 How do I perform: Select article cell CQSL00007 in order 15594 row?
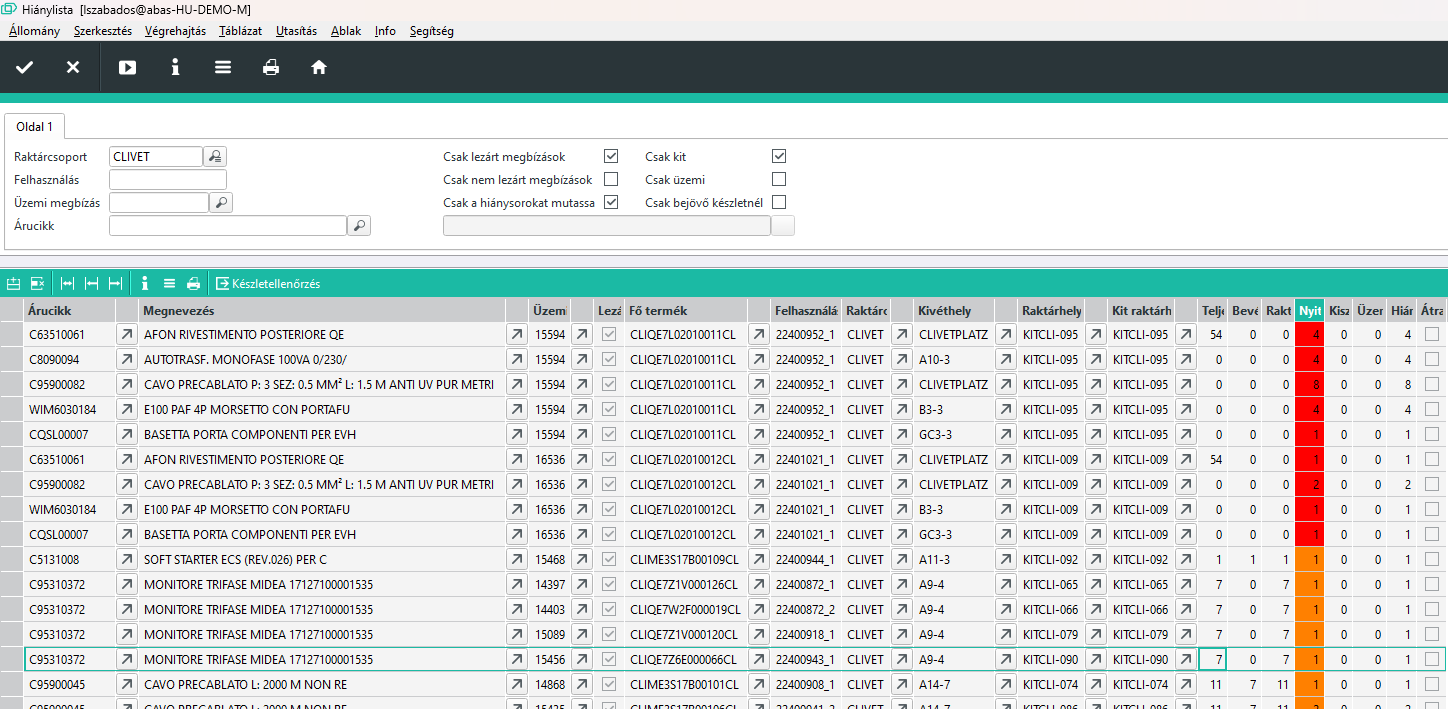click(69, 434)
